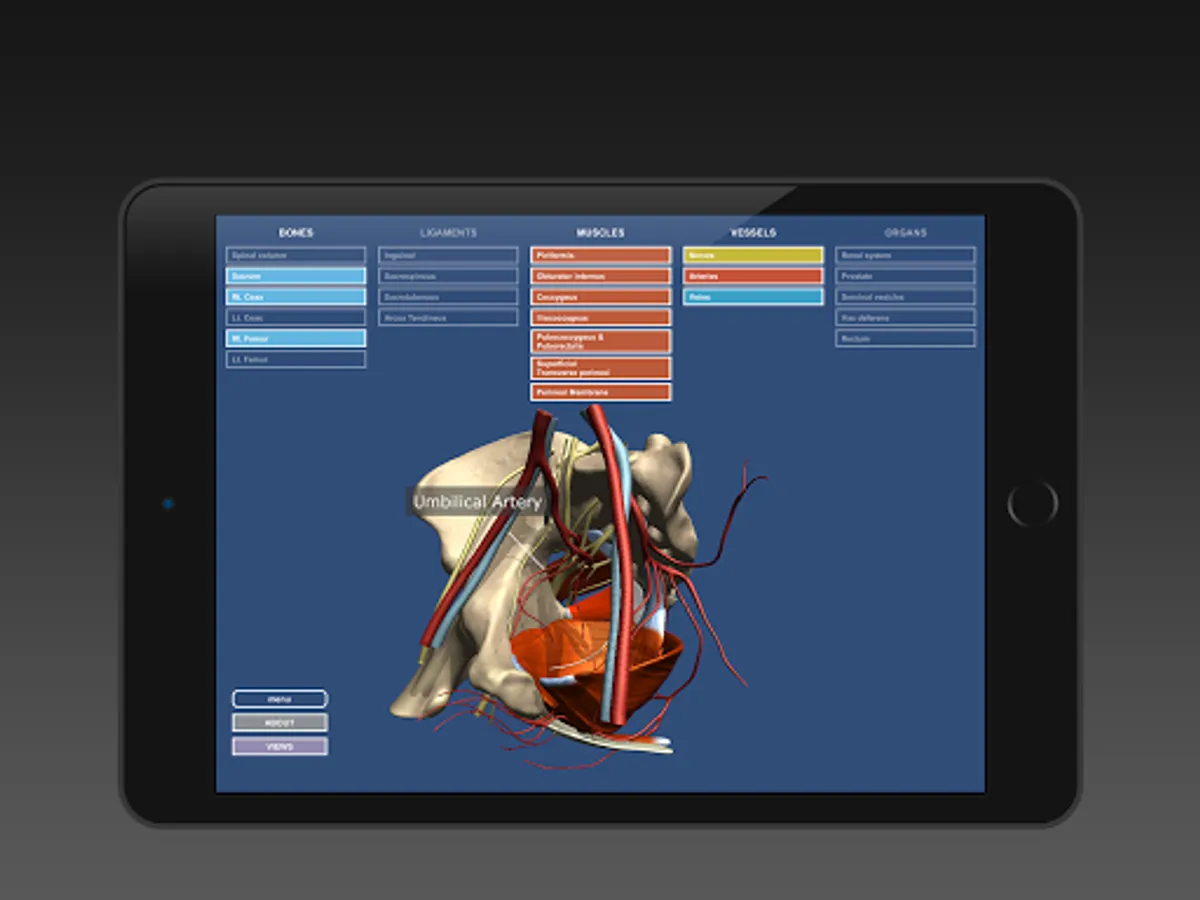Hide the Piriformis muscle
1200x900 pixels.
click(600, 255)
